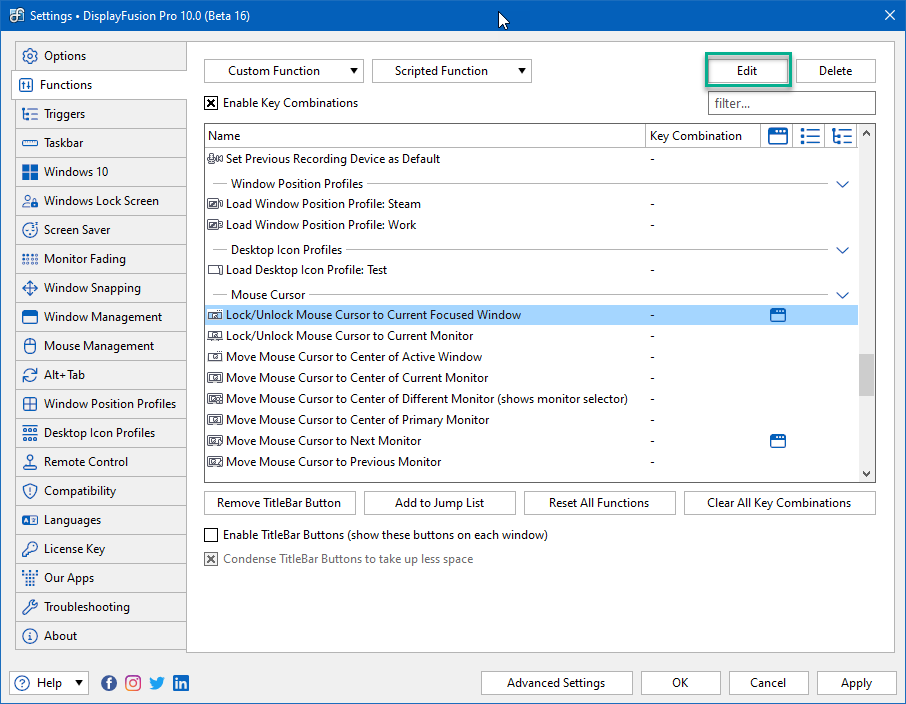
Task: Open the Options settings tab
Action: (101, 56)
